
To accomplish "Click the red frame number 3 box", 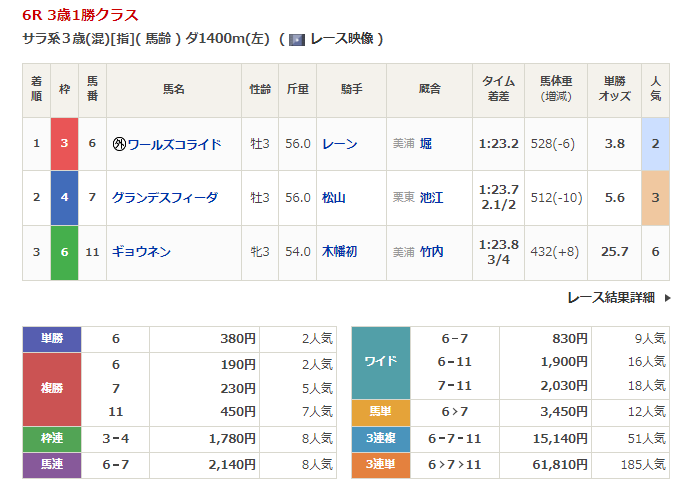I will (x=64, y=144).
